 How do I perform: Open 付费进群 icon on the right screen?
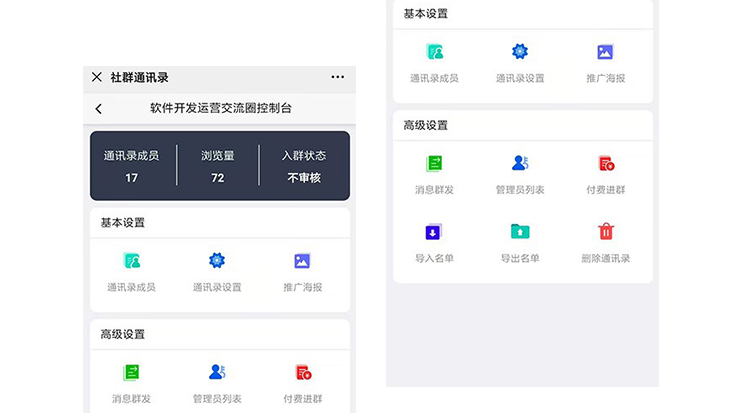[x=606, y=163]
